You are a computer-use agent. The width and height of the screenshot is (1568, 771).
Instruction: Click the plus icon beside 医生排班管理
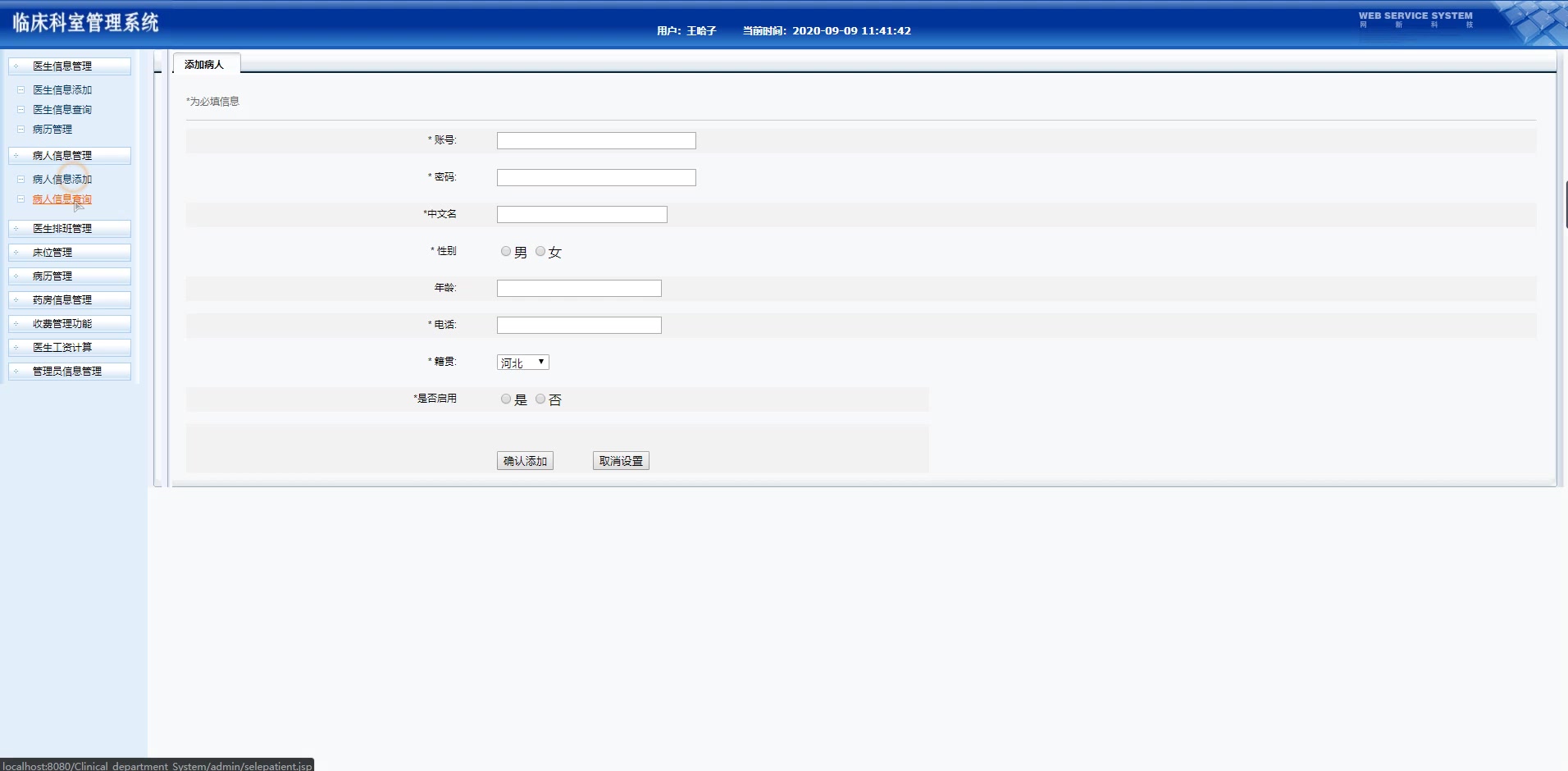pos(16,229)
